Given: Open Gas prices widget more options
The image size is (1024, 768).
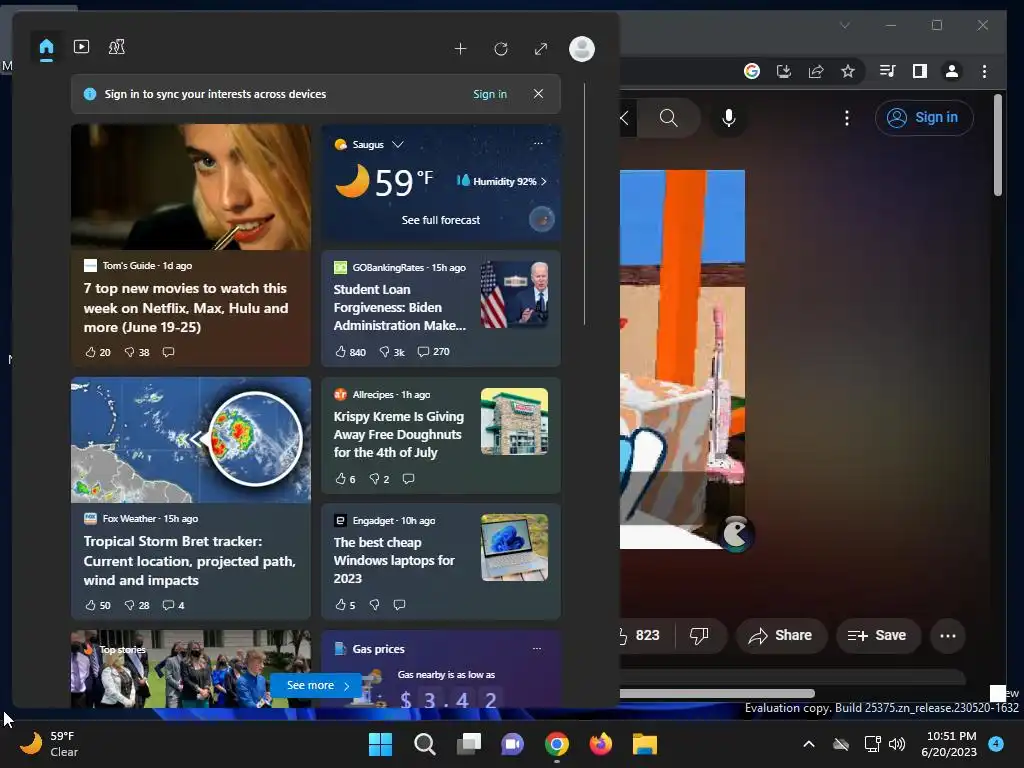Looking at the screenshot, I should 537,648.
